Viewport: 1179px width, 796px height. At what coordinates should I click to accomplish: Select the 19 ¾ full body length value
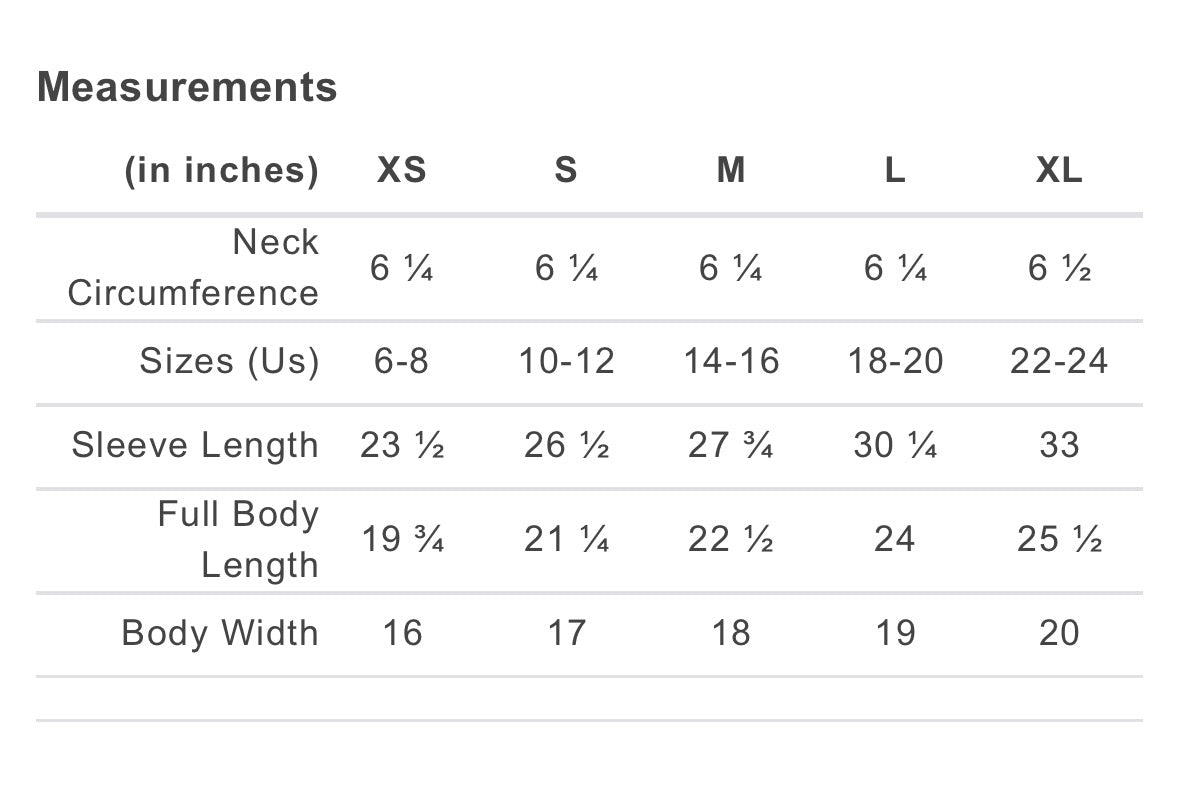coord(402,539)
